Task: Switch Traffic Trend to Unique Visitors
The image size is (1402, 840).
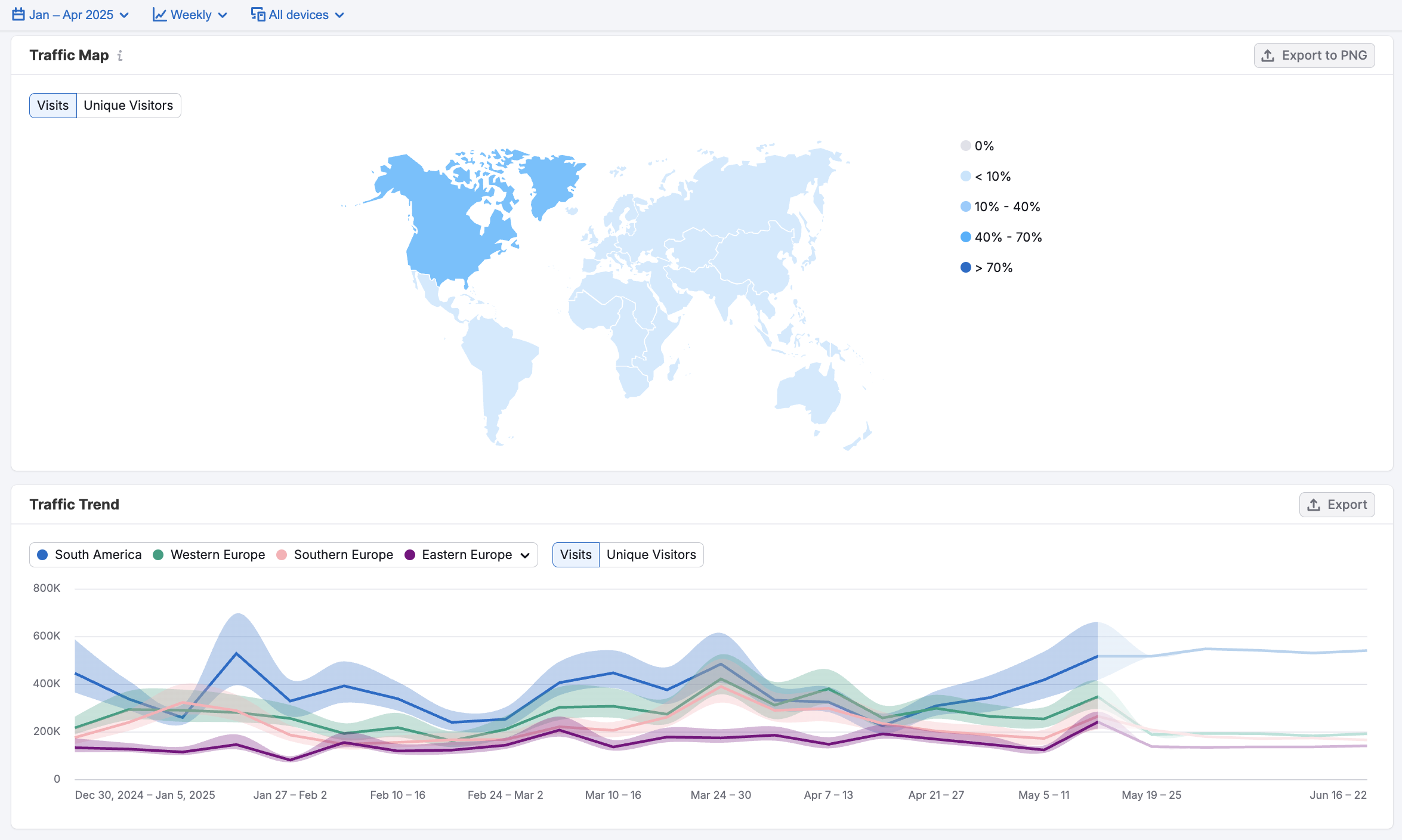Action: coord(651,555)
